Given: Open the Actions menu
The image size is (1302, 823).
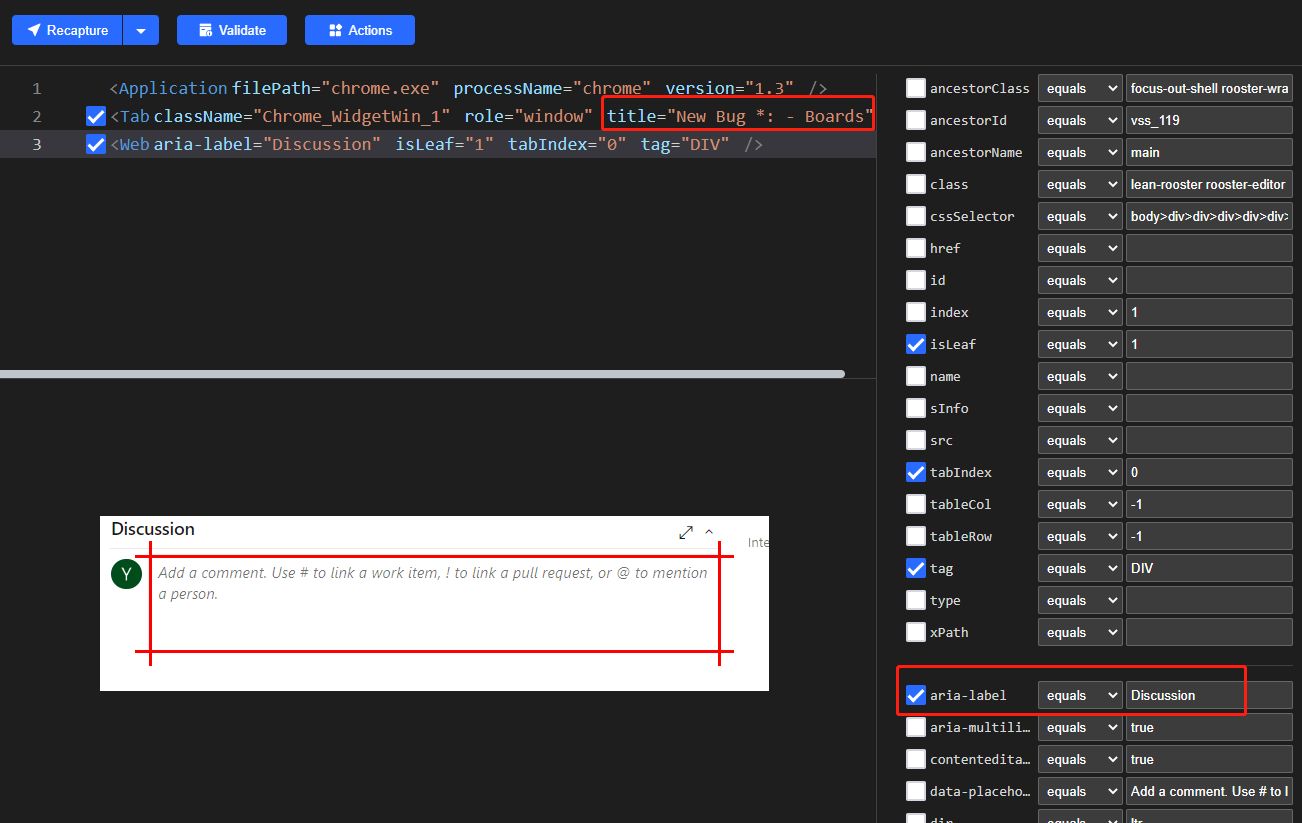Looking at the screenshot, I should pos(360,30).
